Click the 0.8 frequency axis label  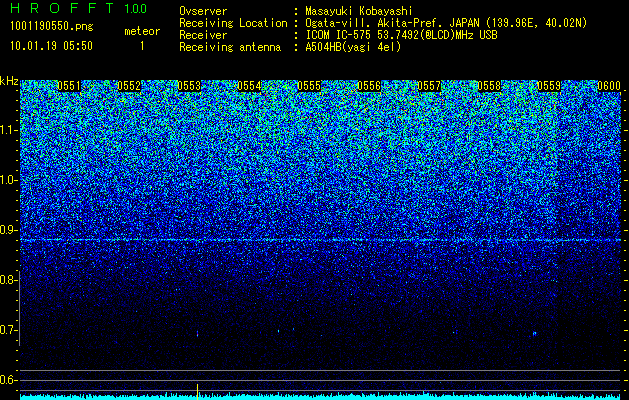[9, 280]
